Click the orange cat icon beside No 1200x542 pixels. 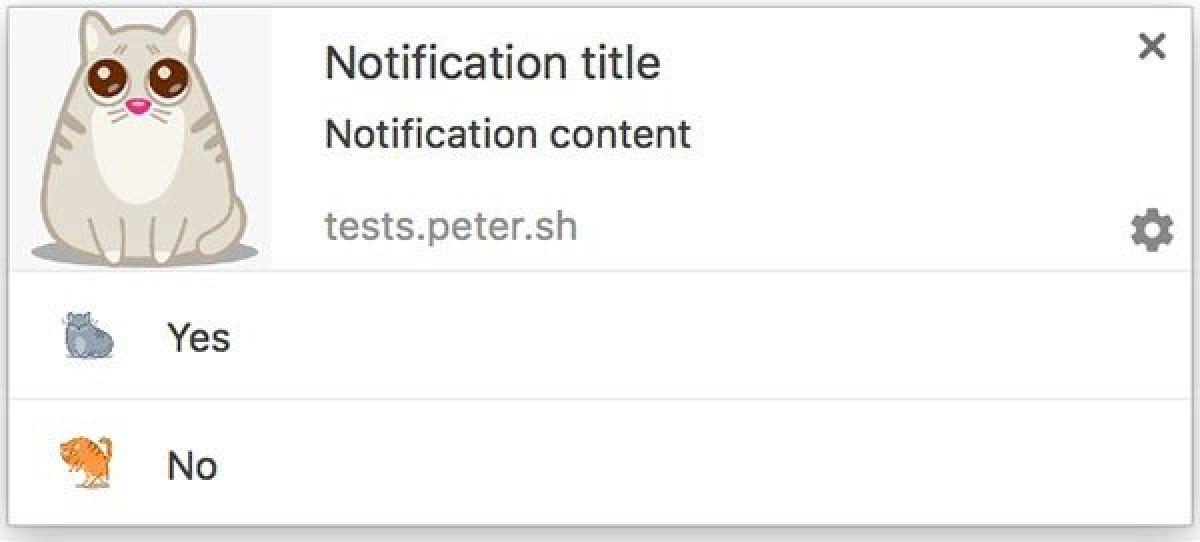pyautogui.click(x=88, y=463)
